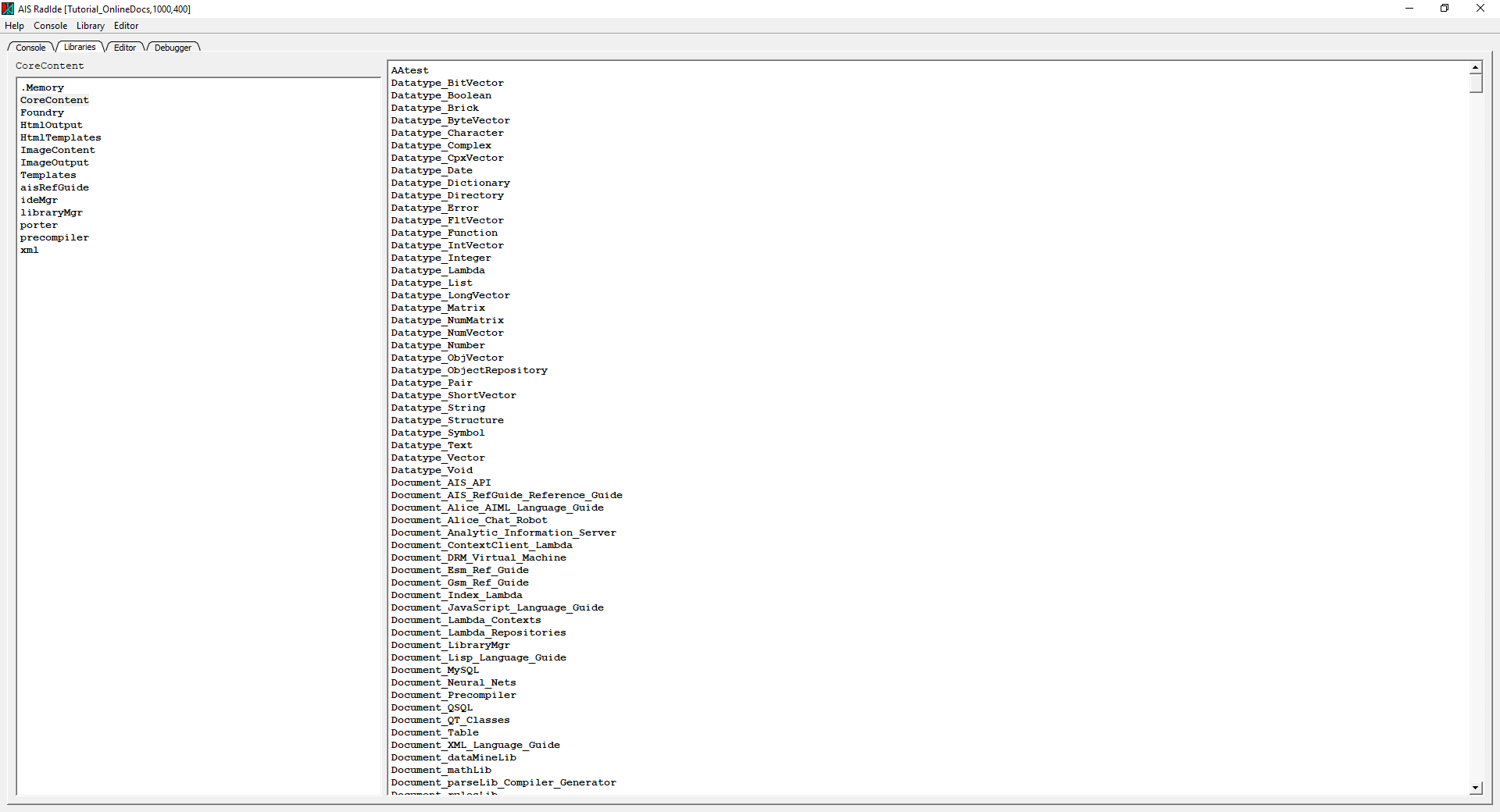This screenshot has height=812, width=1500.
Task: Select Datatype_BitVector entry
Action: click(448, 83)
